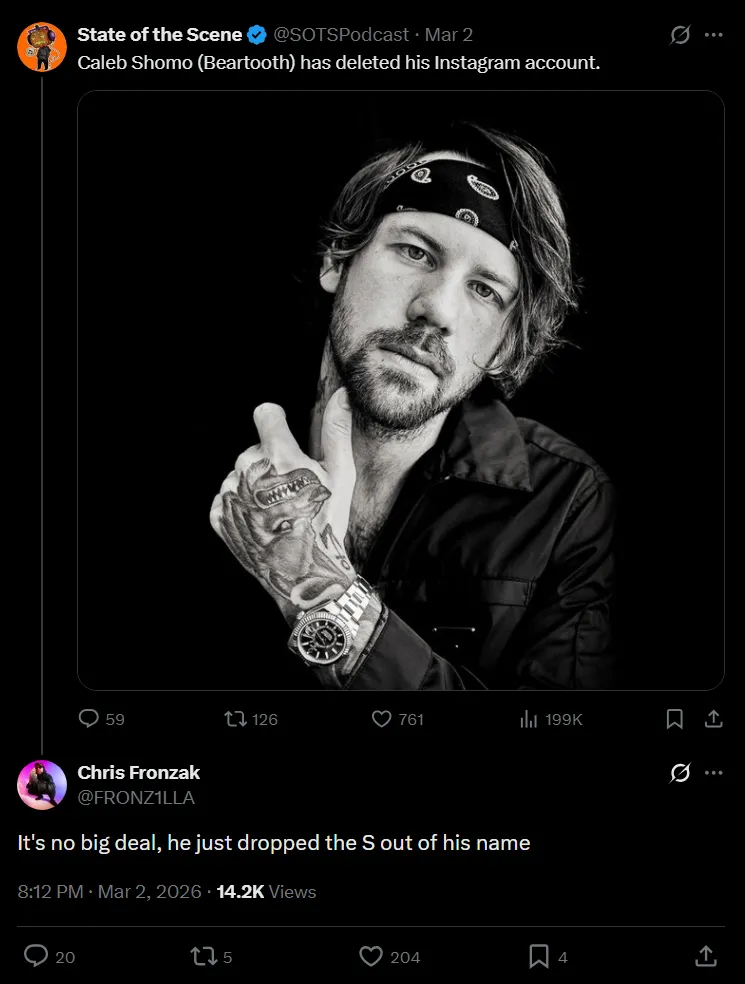Share Chris Fronzak's tweet
The image size is (745, 984).
pyautogui.click(x=706, y=957)
